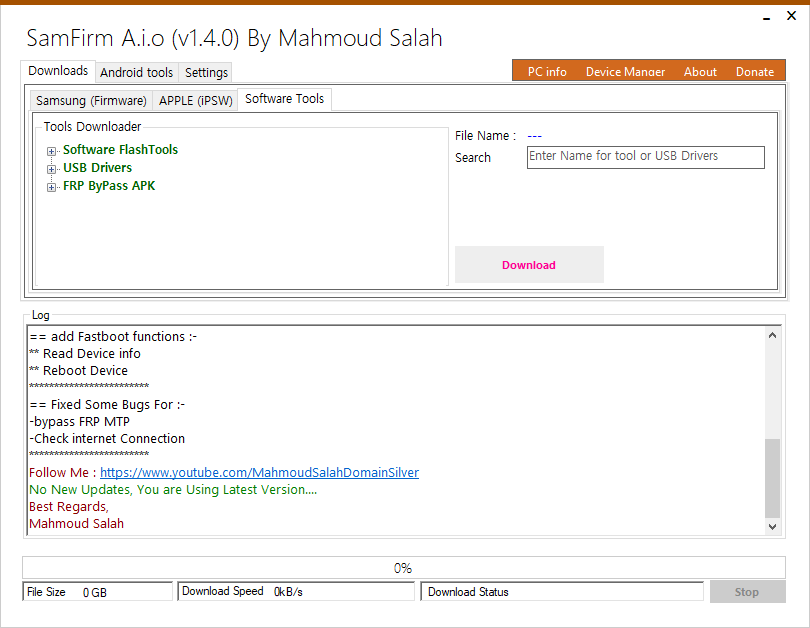Click the File Size 0 GB field

pos(97,592)
